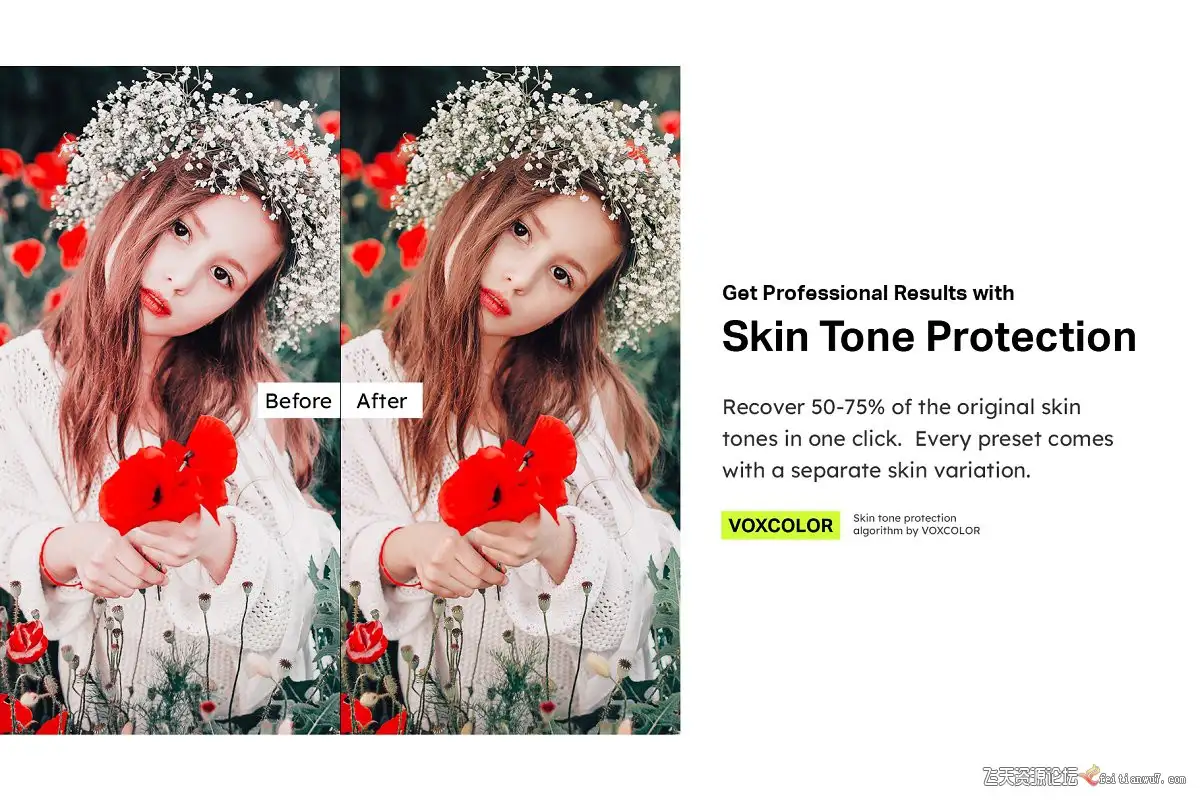Click the green VOXCOLOR logo badge
Viewport: 1200px width, 800px height.
780,525
